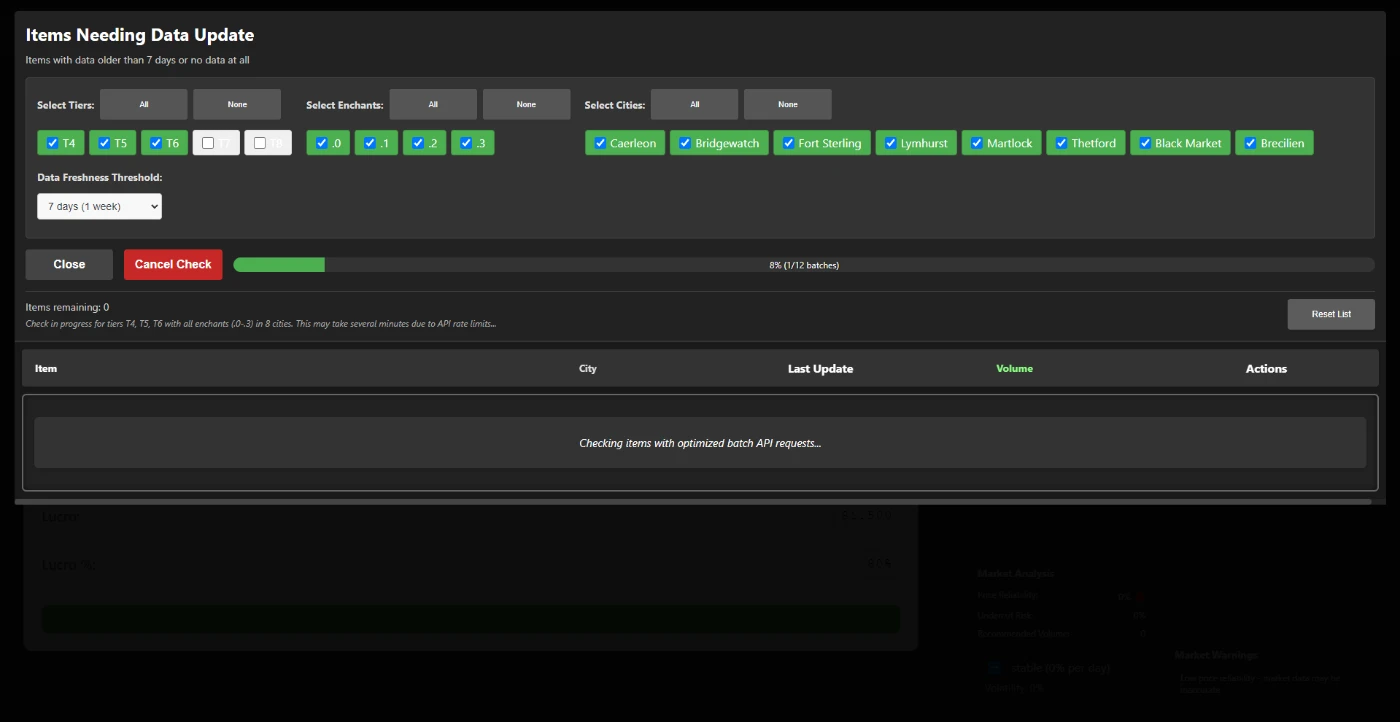This screenshot has height=722, width=1400.
Task: Toggle the .0 enchant checkbox
Action: click(321, 143)
